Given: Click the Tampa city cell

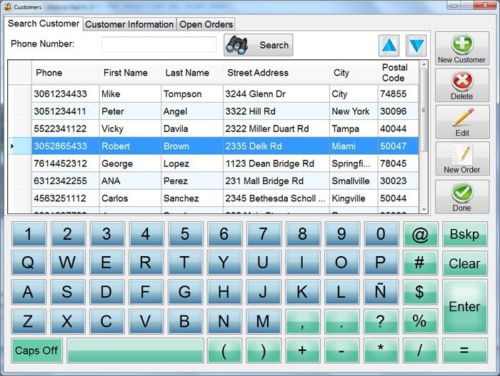Looking at the screenshot, I should tap(353, 129).
